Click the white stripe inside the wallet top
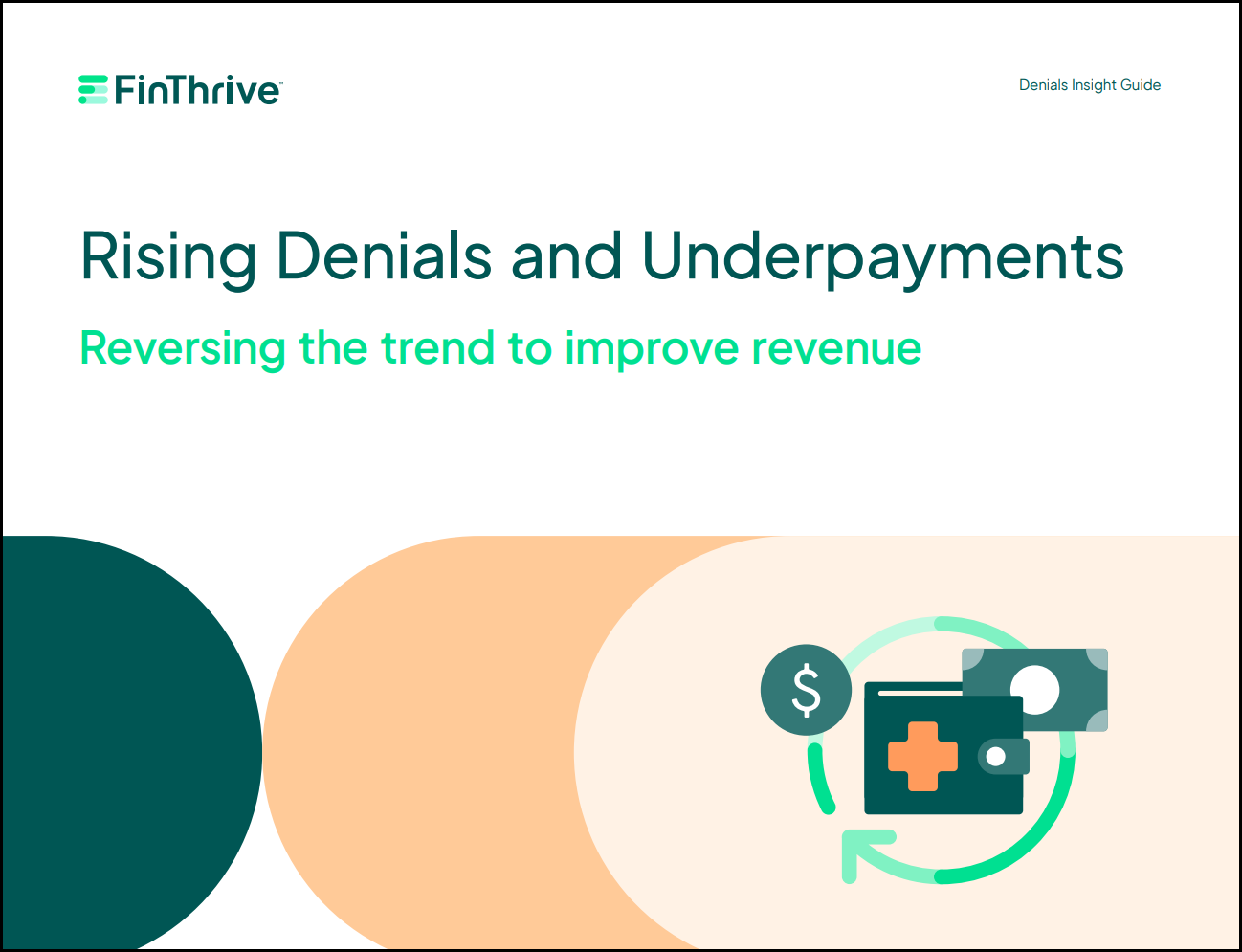Image resolution: width=1242 pixels, height=952 pixels. 920,692
